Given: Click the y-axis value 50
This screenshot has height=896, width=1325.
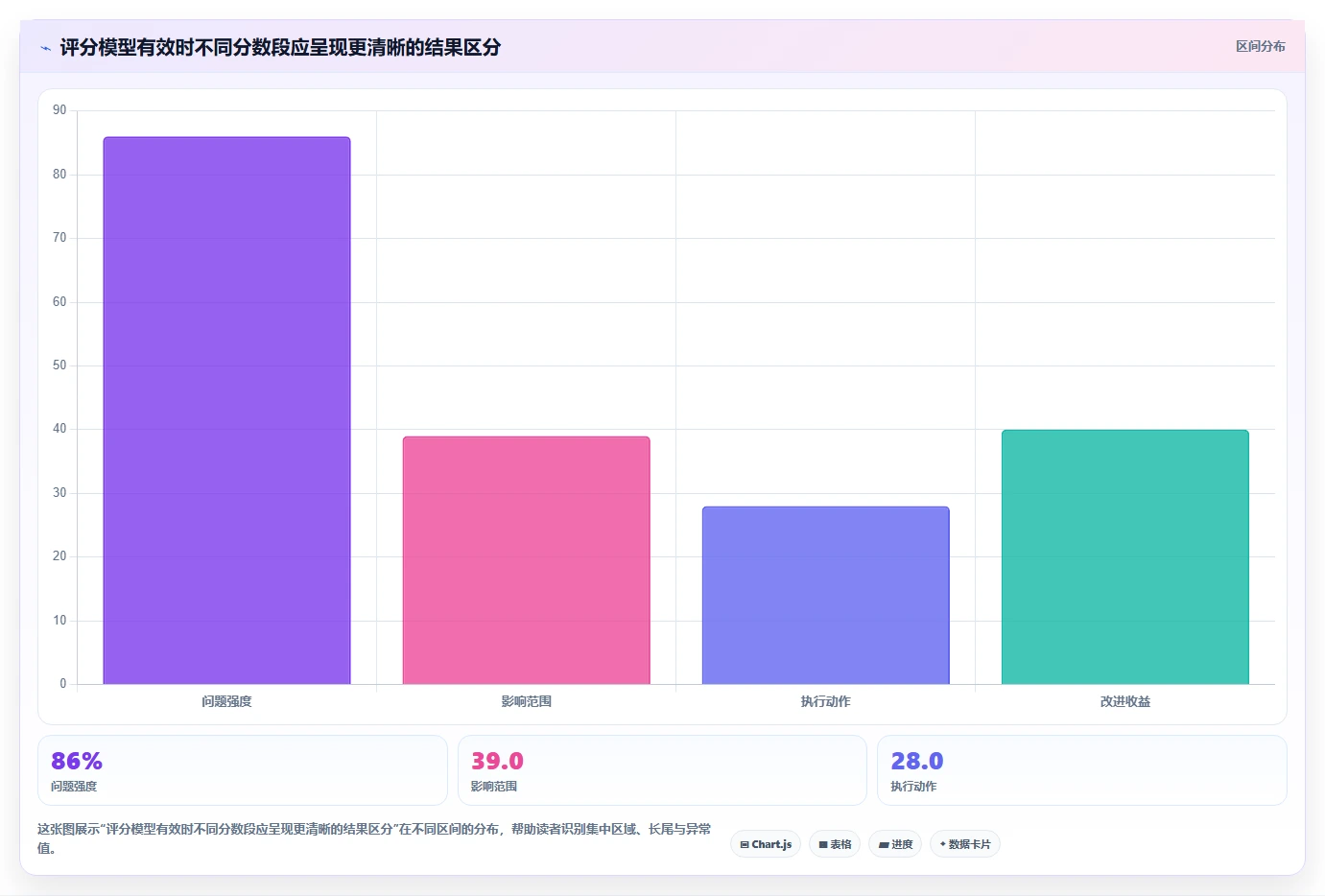Looking at the screenshot, I should pos(59,365).
